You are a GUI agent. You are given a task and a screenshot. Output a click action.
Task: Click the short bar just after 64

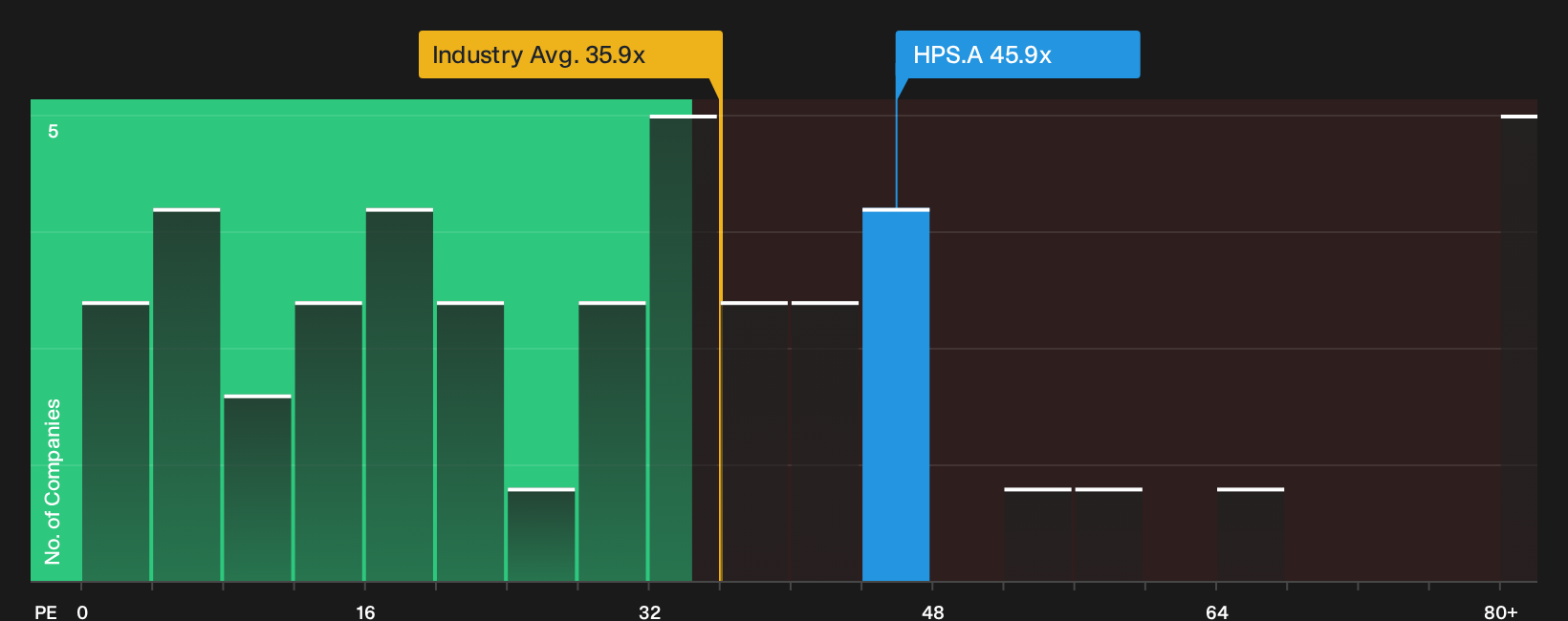coord(1251,535)
